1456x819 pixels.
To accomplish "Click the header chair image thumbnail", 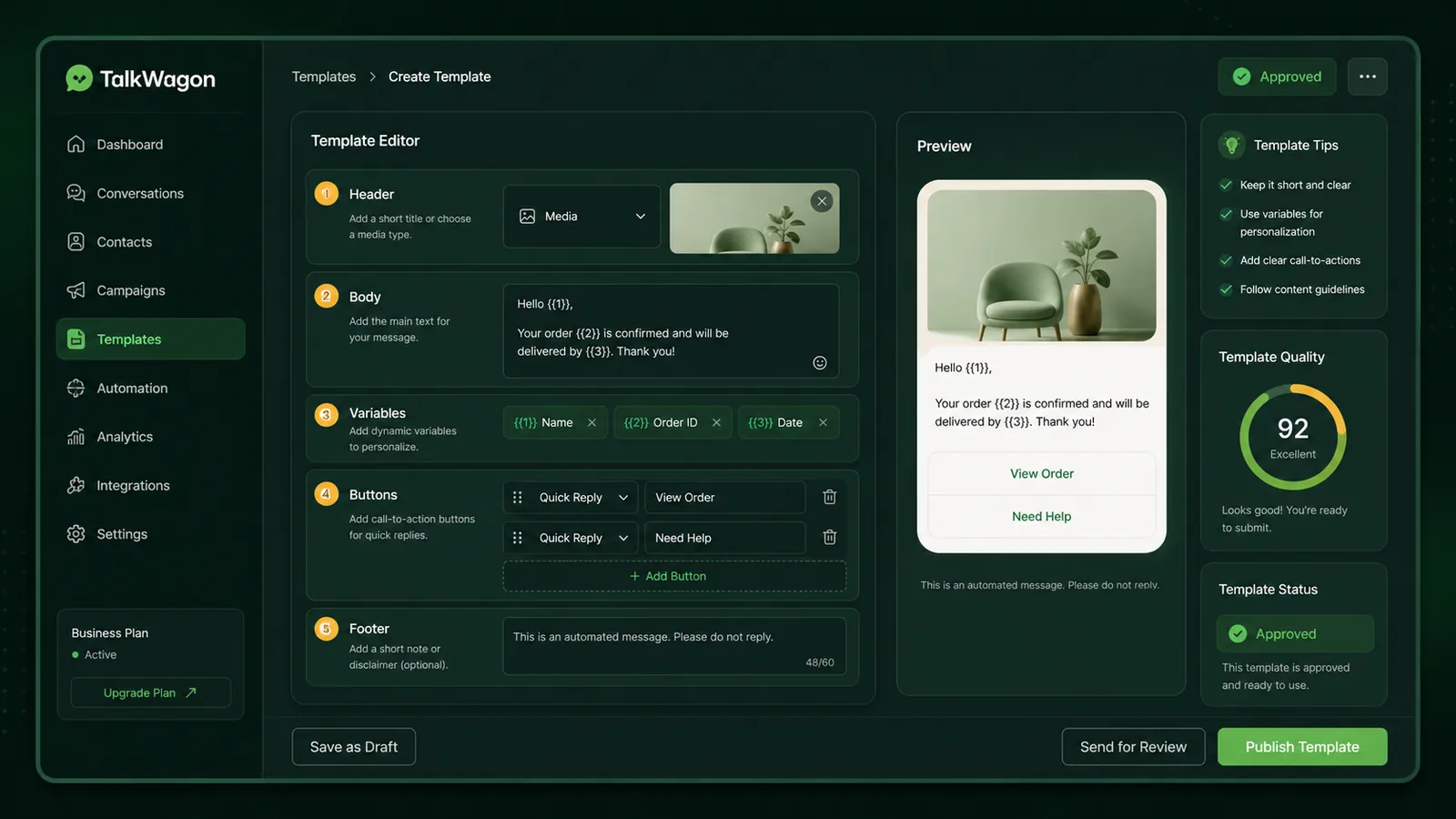I will (x=754, y=218).
